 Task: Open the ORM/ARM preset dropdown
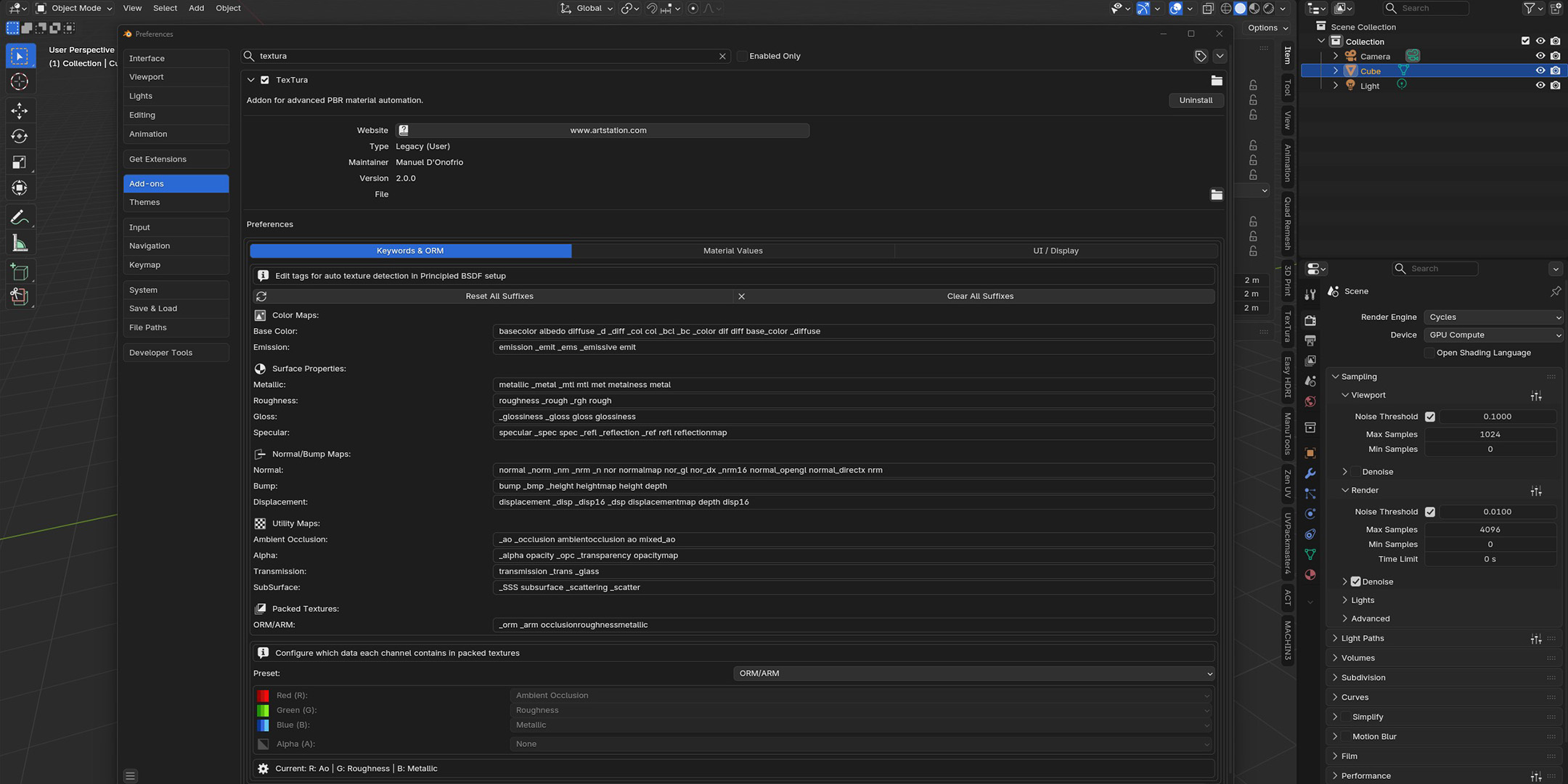pyautogui.click(x=974, y=674)
